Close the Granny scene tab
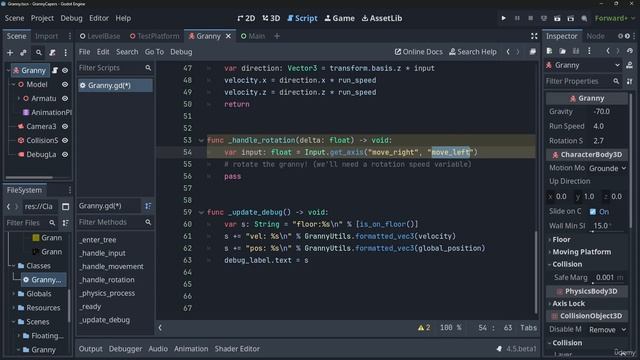This screenshot has height=360, width=640. (x=229, y=36)
